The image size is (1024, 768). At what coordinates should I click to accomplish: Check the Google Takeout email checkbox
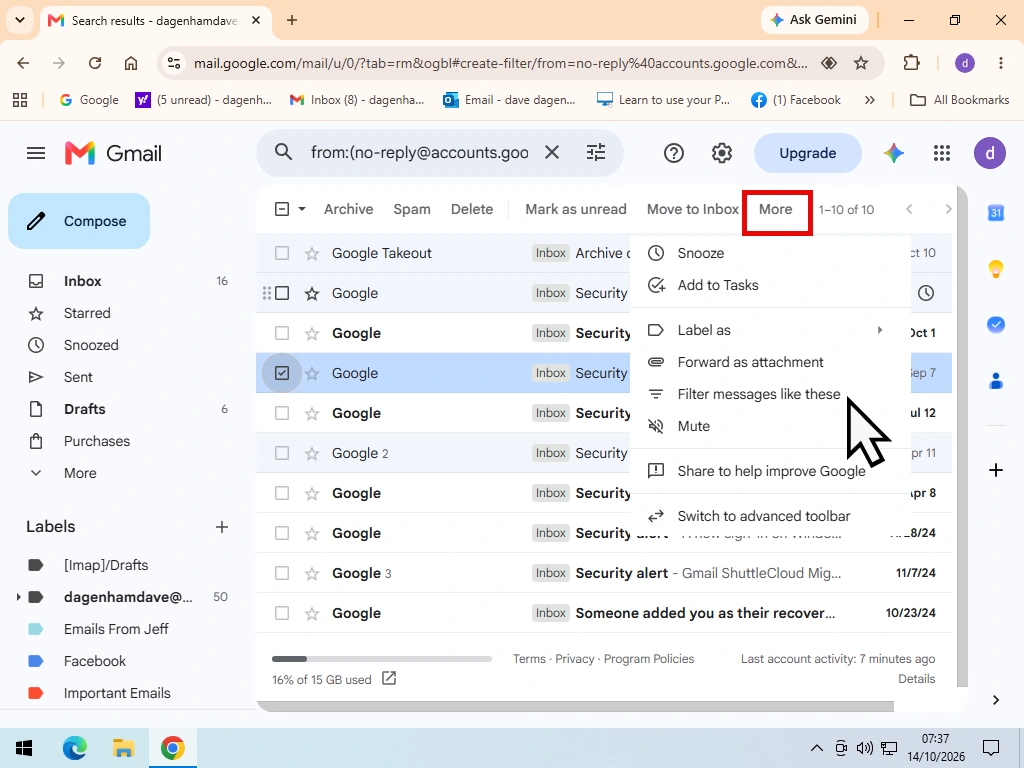(282, 253)
